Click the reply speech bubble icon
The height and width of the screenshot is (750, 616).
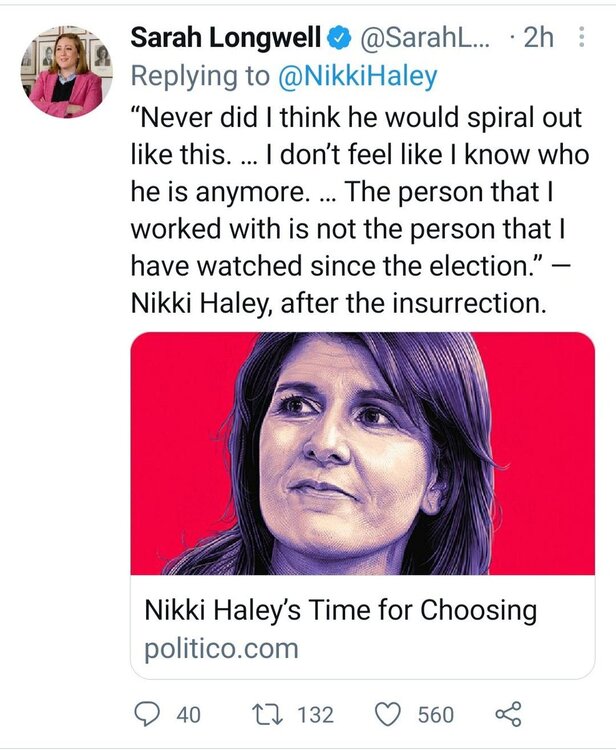[x=148, y=714]
